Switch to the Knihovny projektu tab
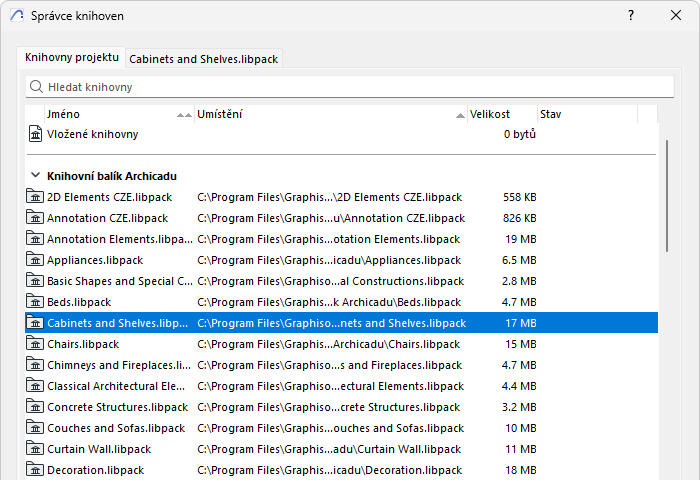The image size is (700, 480). pyautogui.click(x=72, y=57)
